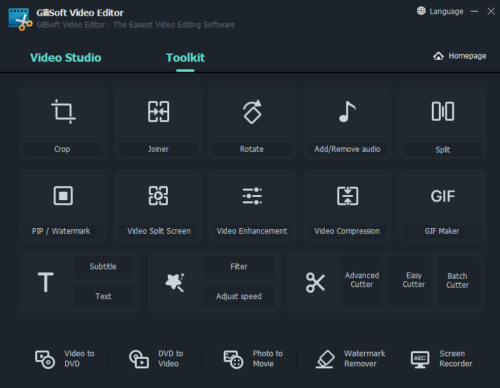
Task: Click the PIP / Watermark label
Action: tap(61, 231)
